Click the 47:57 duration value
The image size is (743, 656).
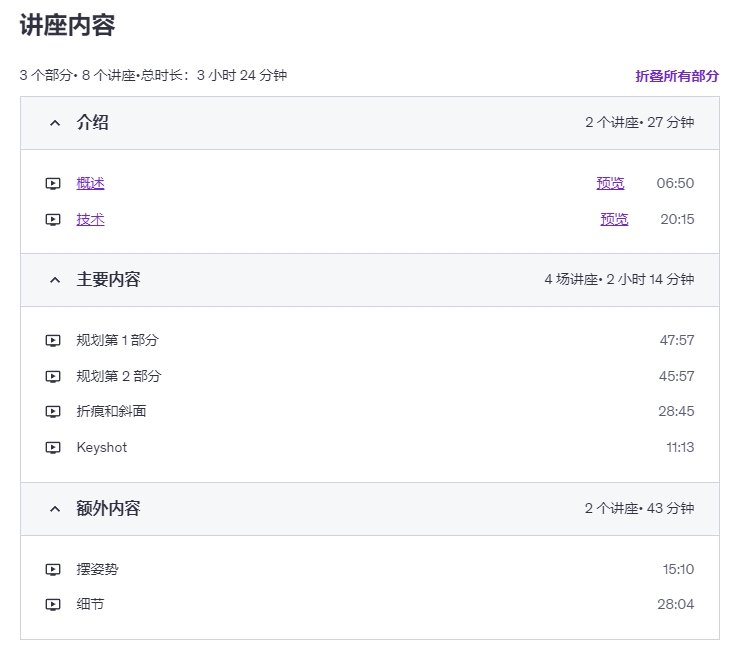tap(677, 340)
